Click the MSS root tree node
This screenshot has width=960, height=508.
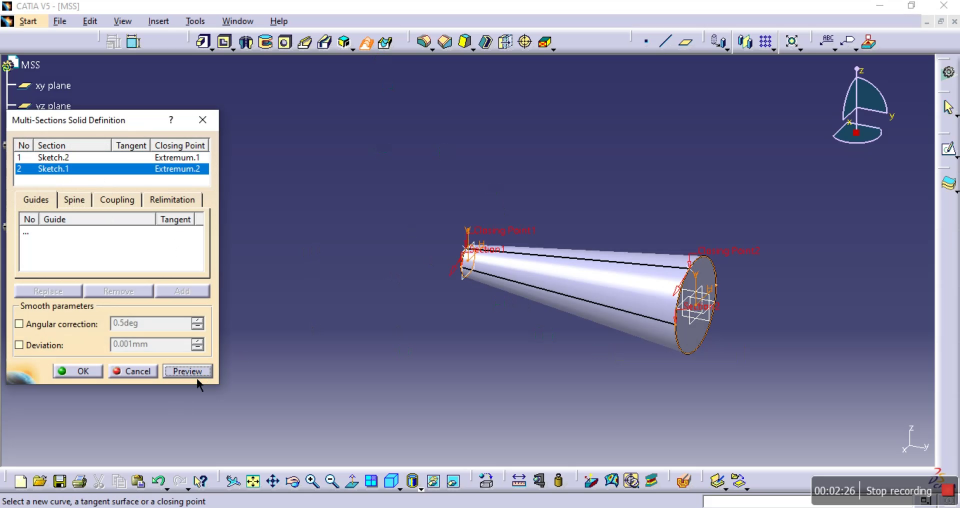tap(30, 64)
